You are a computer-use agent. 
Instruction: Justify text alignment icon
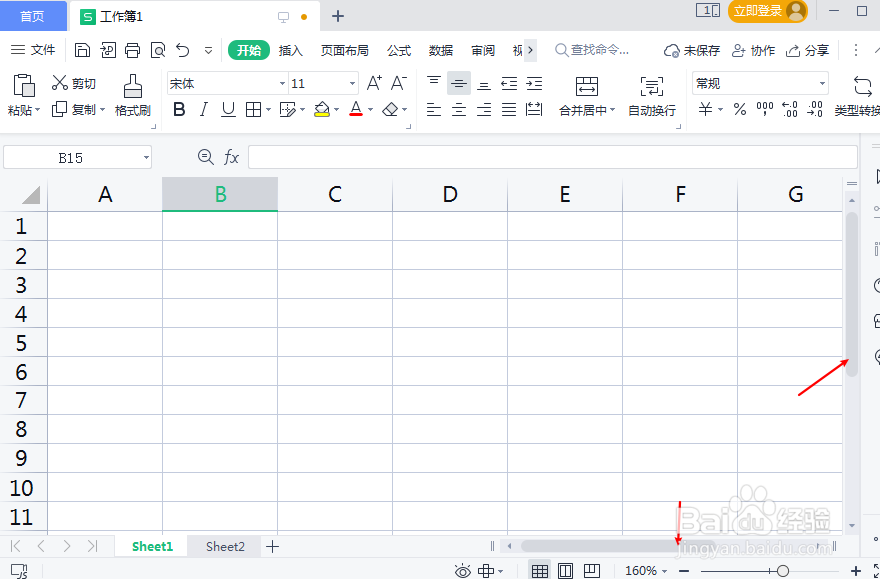509,109
